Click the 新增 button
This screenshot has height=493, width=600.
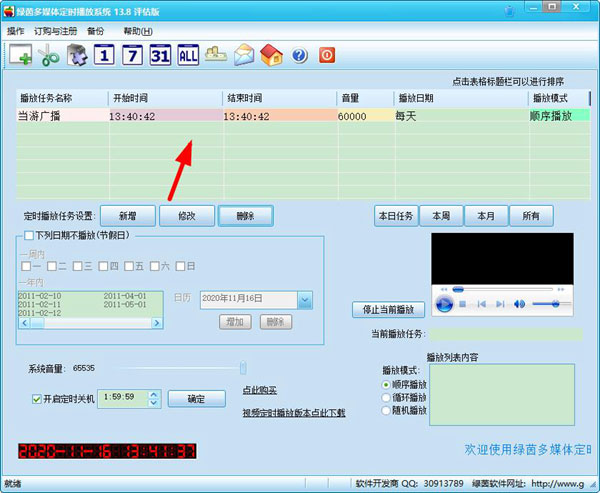coord(127,216)
